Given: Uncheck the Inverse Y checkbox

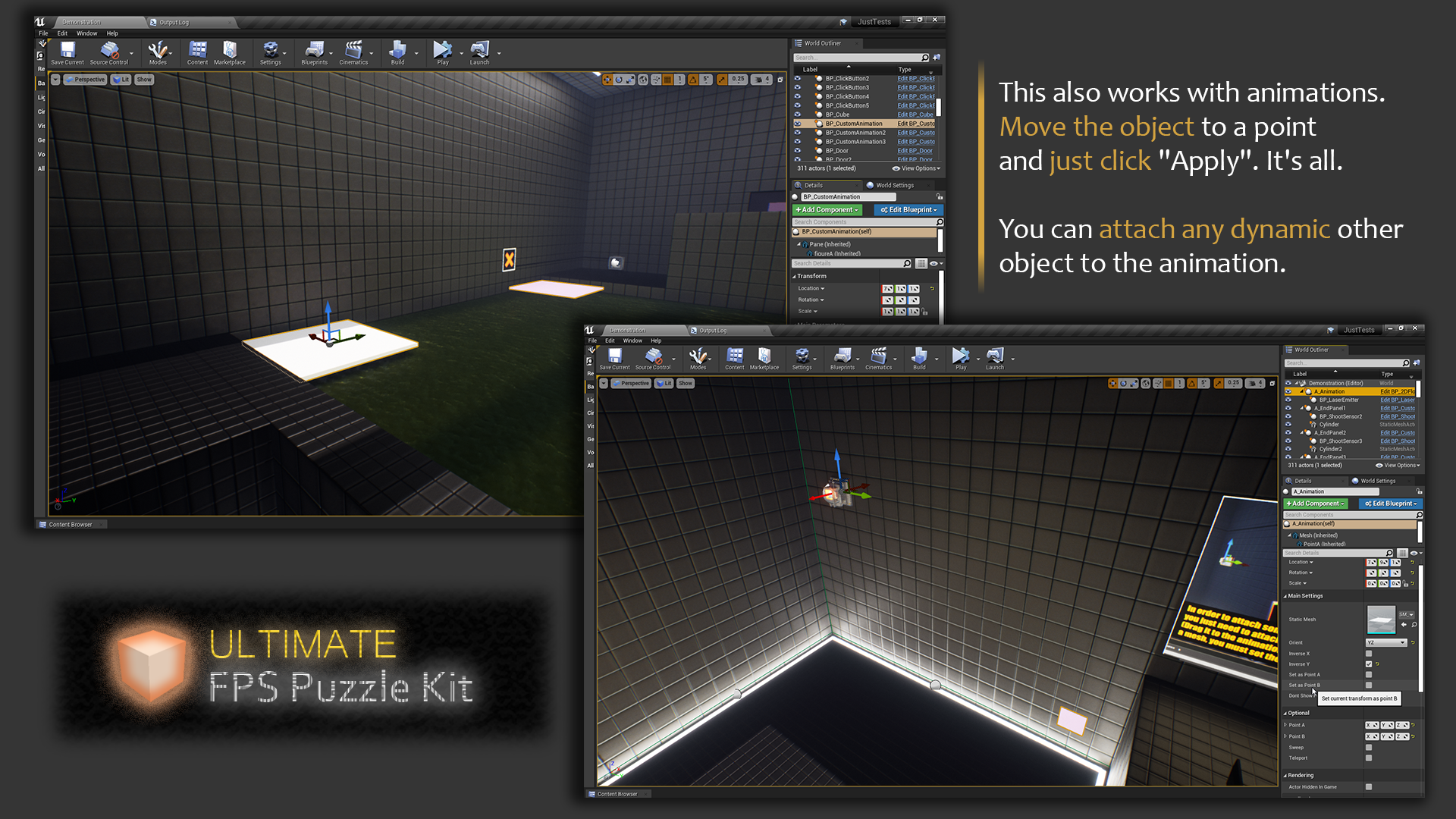Looking at the screenshot, I should [x=1369, y=664].
